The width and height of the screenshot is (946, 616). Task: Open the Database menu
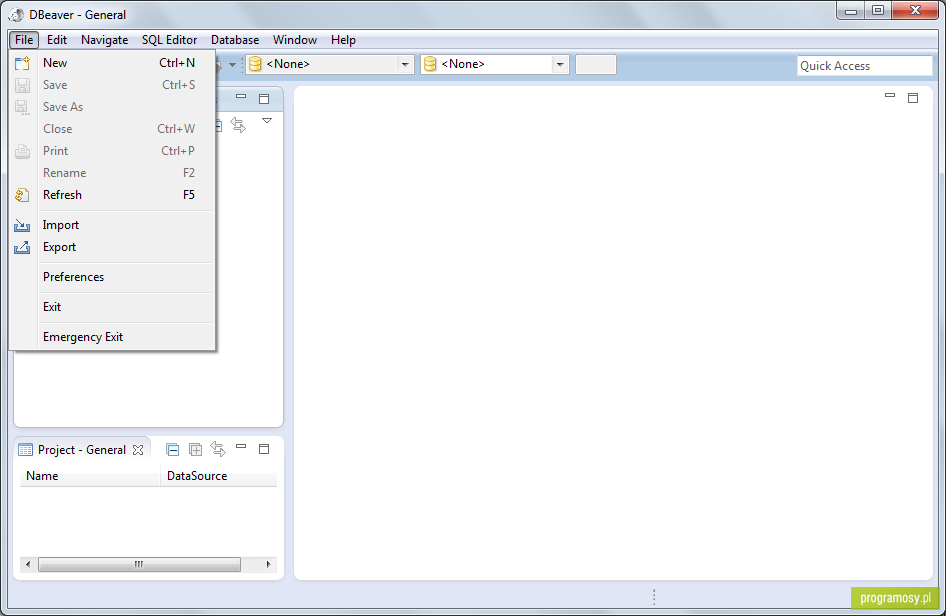pyautogui.click(x=235, y=40)
